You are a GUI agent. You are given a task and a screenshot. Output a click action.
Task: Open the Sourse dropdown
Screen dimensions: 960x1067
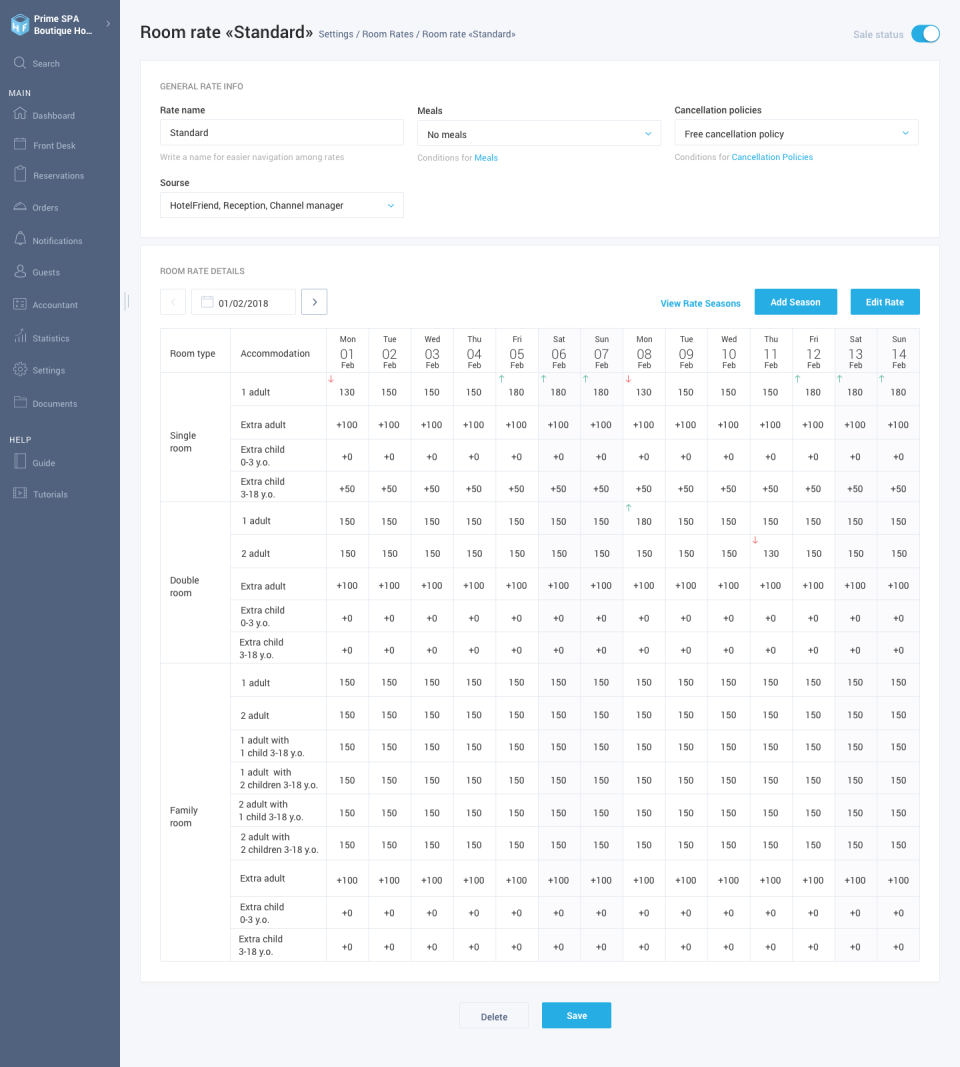tap(282, 205)
